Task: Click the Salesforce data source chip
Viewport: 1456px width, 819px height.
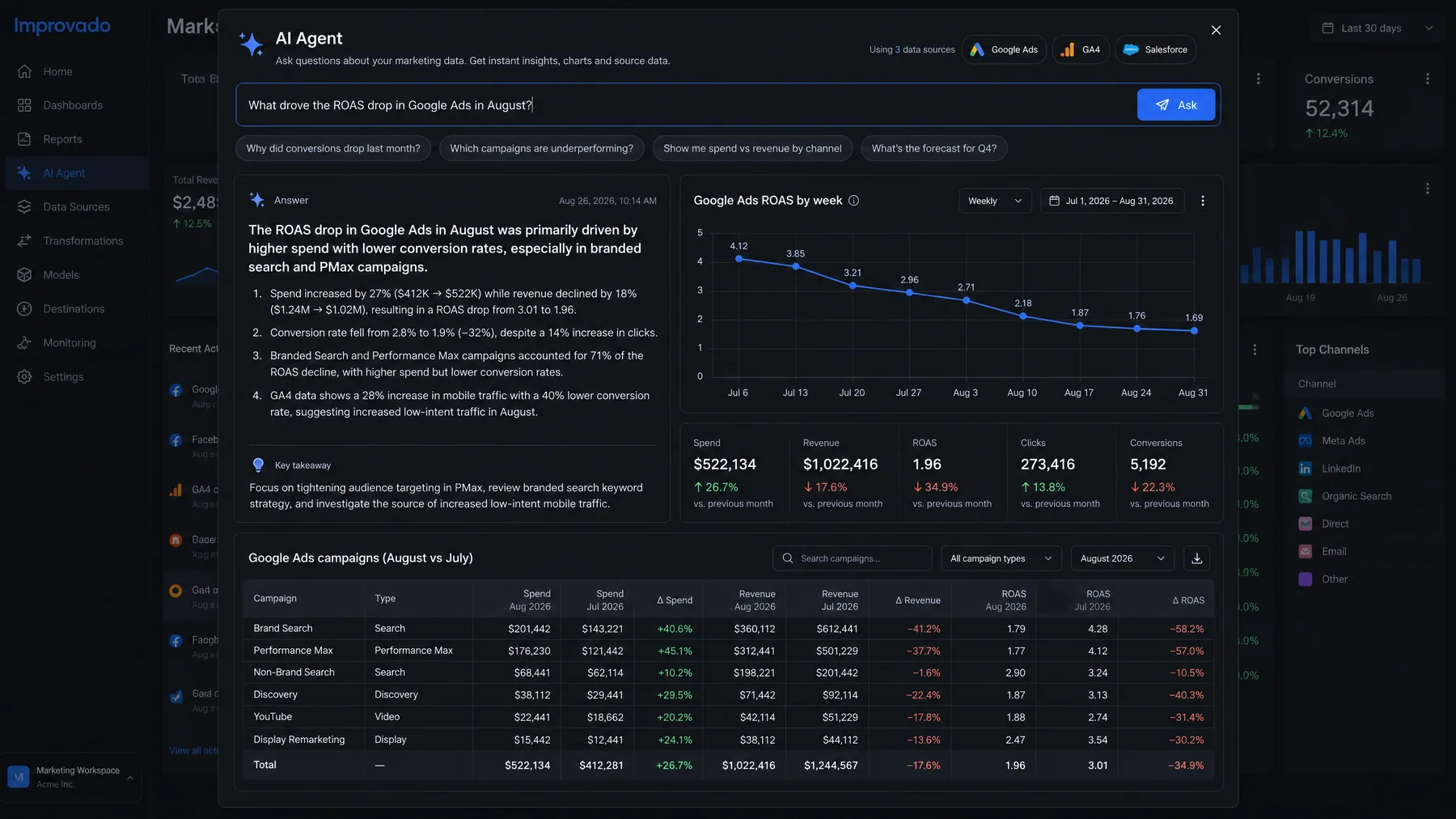Action: coord(1155,49)
